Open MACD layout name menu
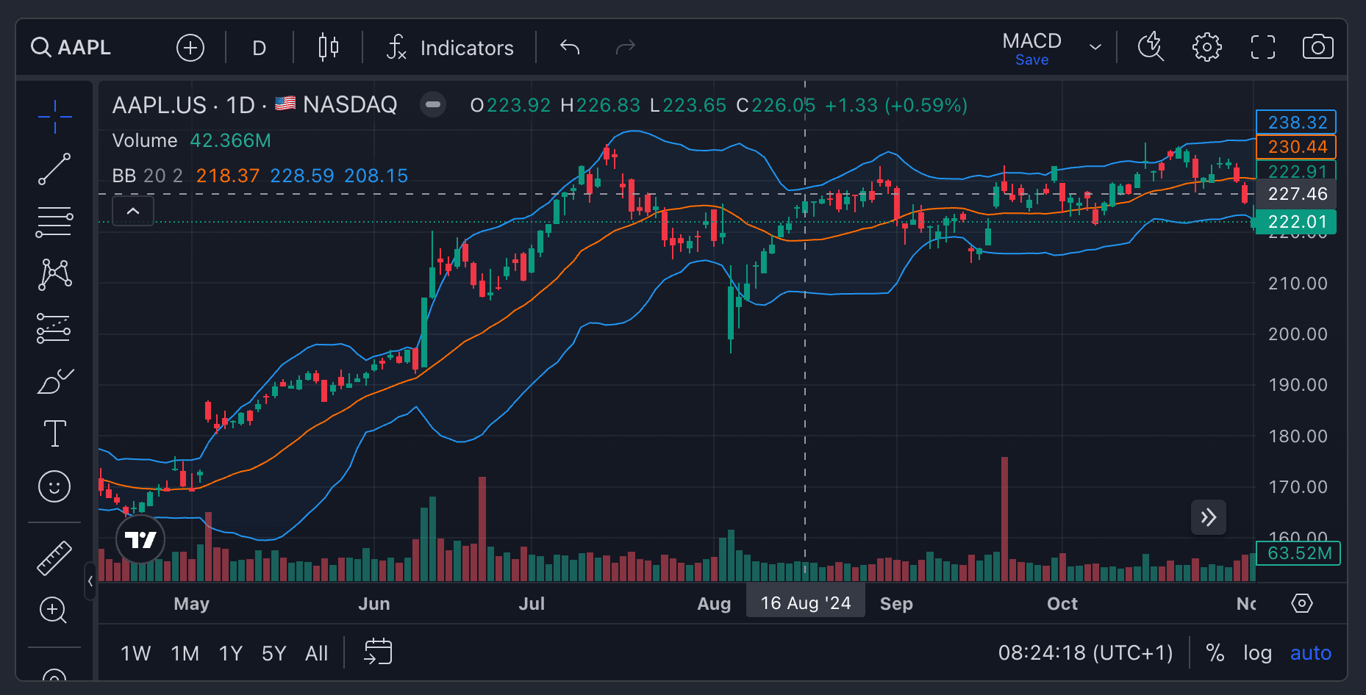This screenshot has width=1366, height=695. point(1032,41)
